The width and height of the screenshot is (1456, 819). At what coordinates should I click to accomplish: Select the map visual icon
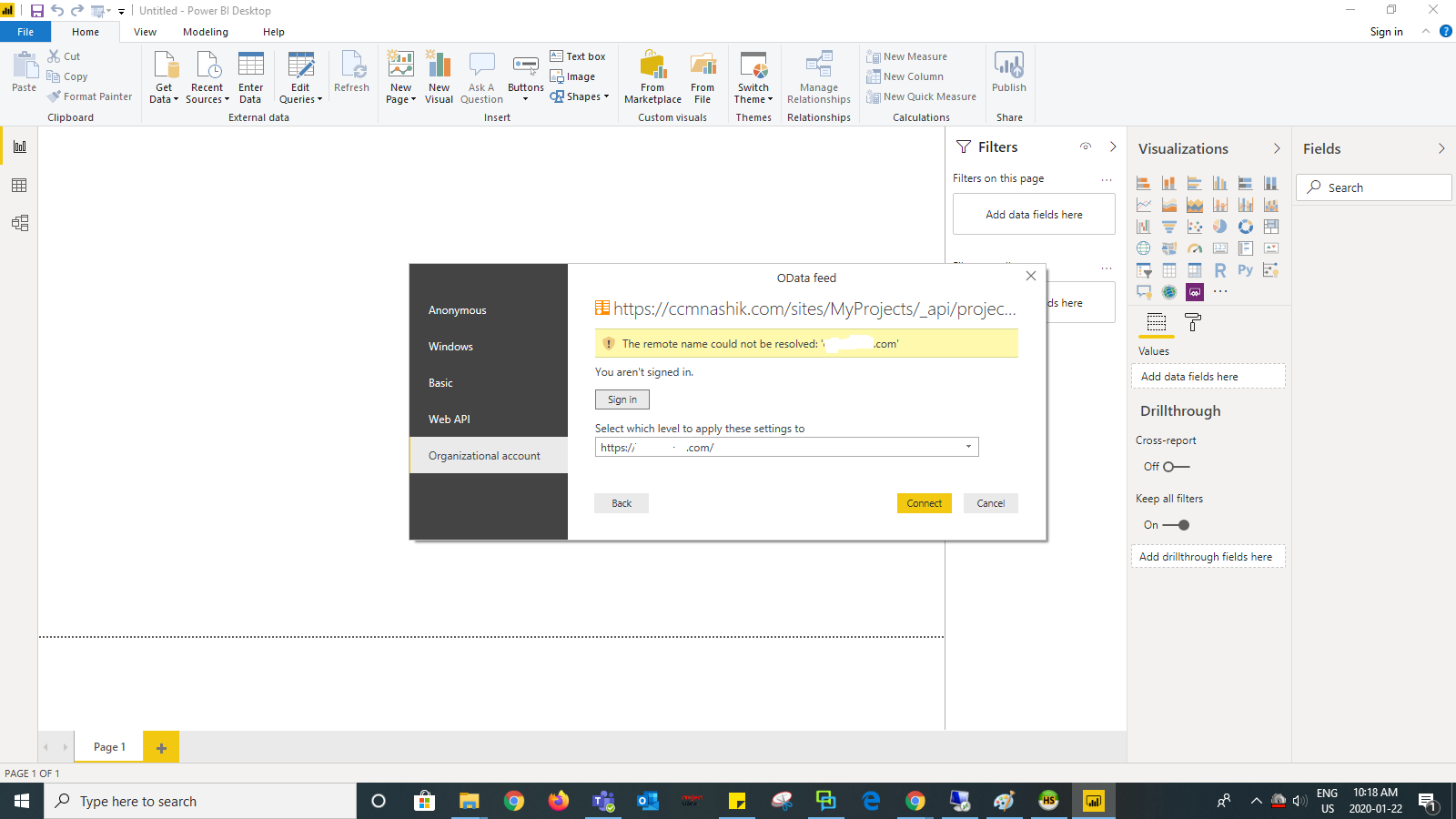(x=1144, y=248)
